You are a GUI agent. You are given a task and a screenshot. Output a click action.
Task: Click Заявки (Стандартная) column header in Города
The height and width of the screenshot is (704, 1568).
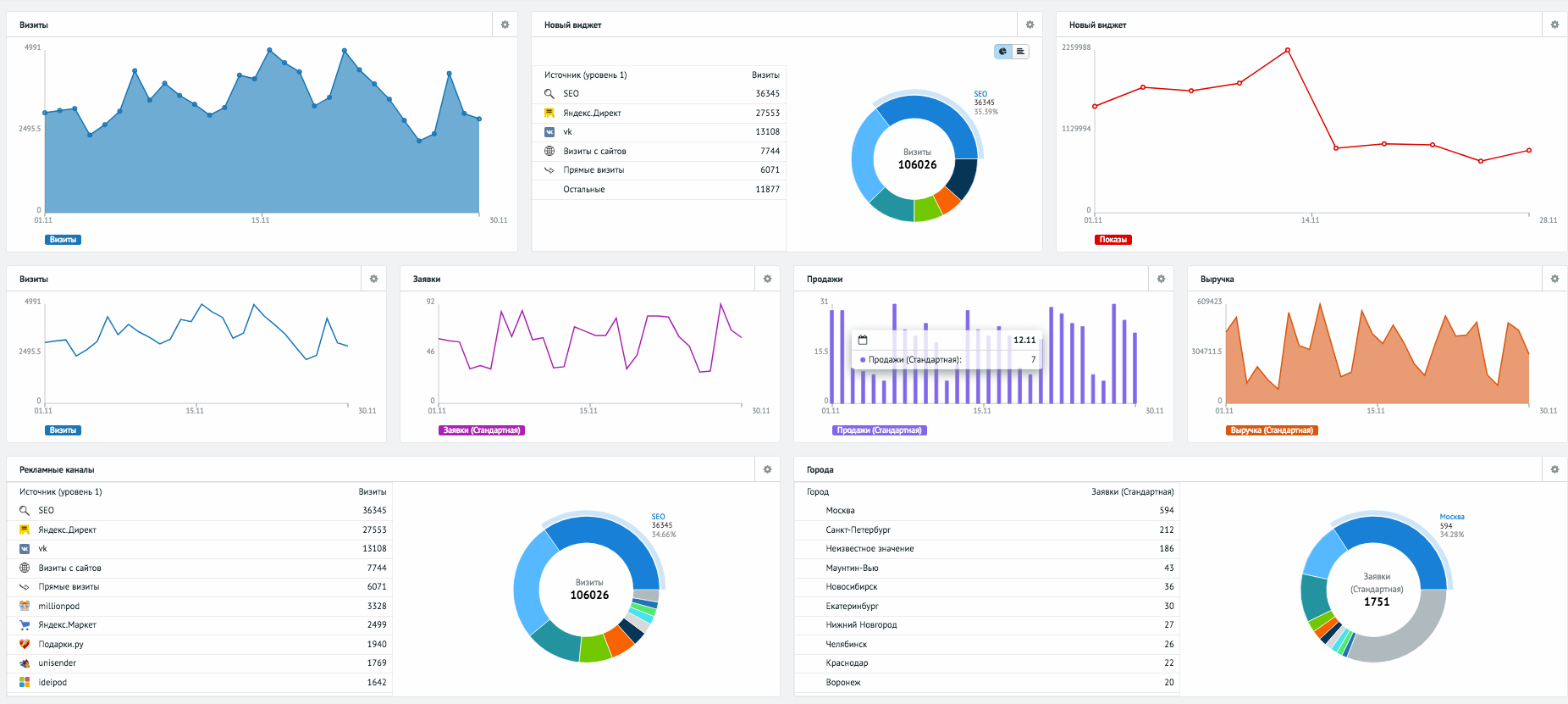1132,491
